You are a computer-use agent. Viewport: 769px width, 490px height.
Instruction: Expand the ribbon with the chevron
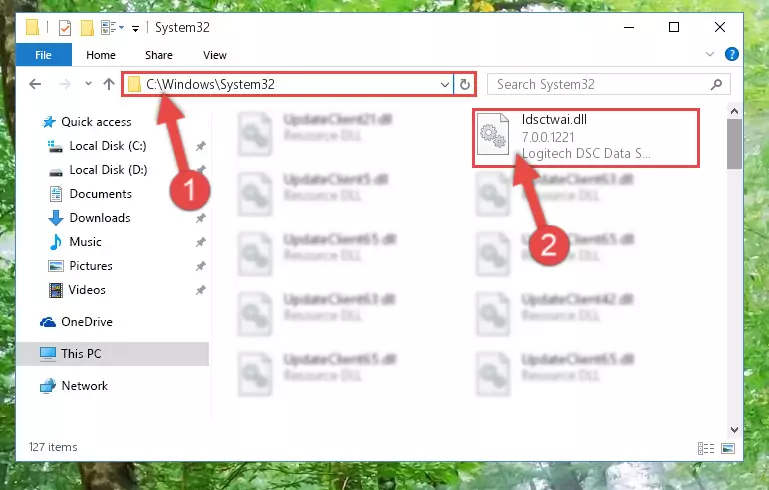pyautogui.click(x=710, y=54)
